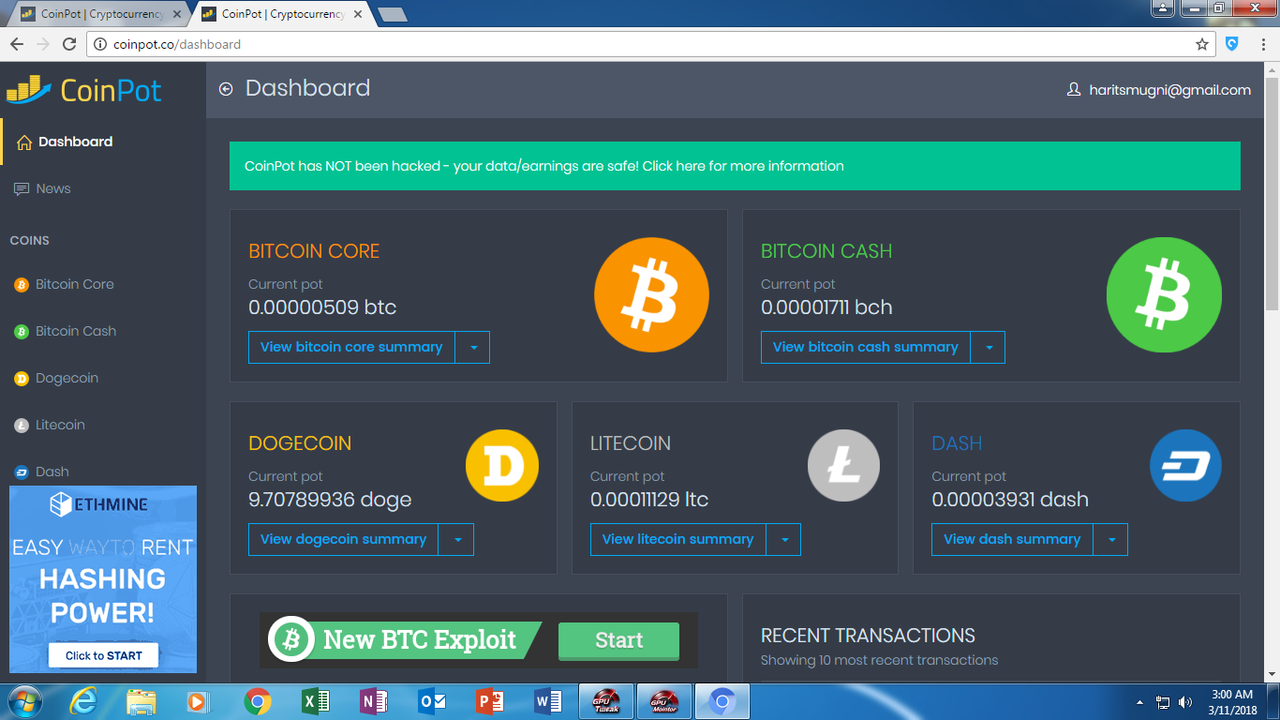
Task: Click View dogecoin summary button
Action: point(343,539)
